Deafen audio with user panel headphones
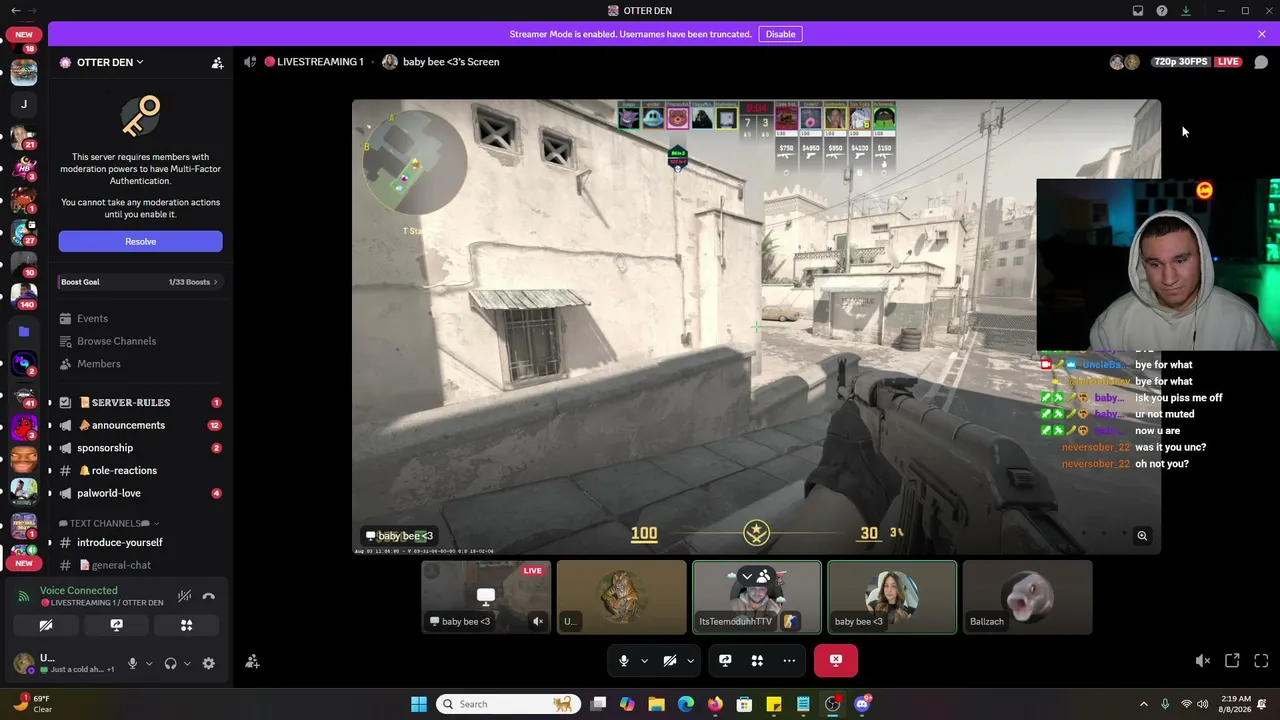This screenshot has height=720, width=1280. tap(171, 663)
